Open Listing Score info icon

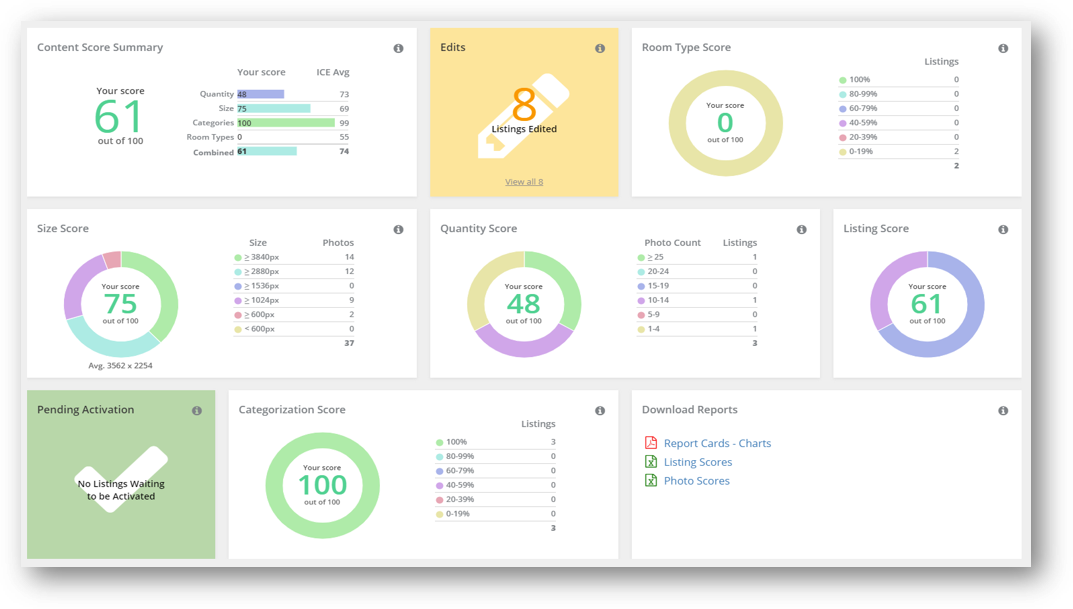click(1003, 230)
